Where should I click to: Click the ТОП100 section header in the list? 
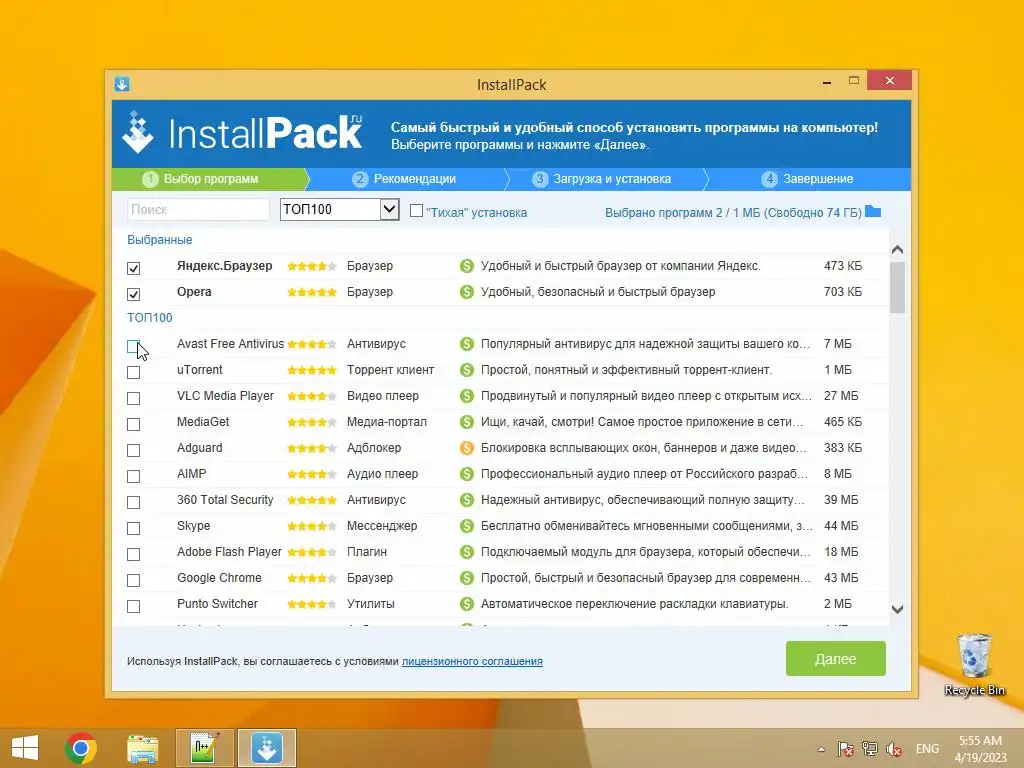(x=150, y=318)
